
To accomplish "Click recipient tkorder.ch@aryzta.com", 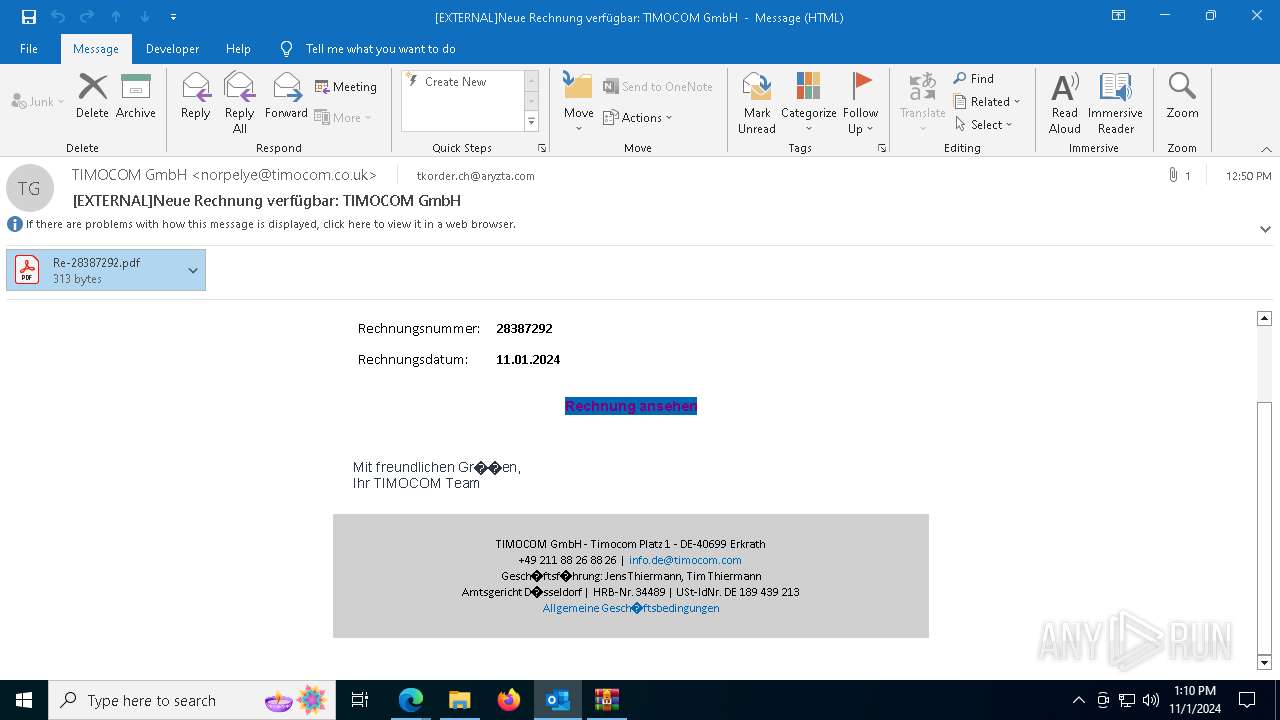I will point(476,176).
